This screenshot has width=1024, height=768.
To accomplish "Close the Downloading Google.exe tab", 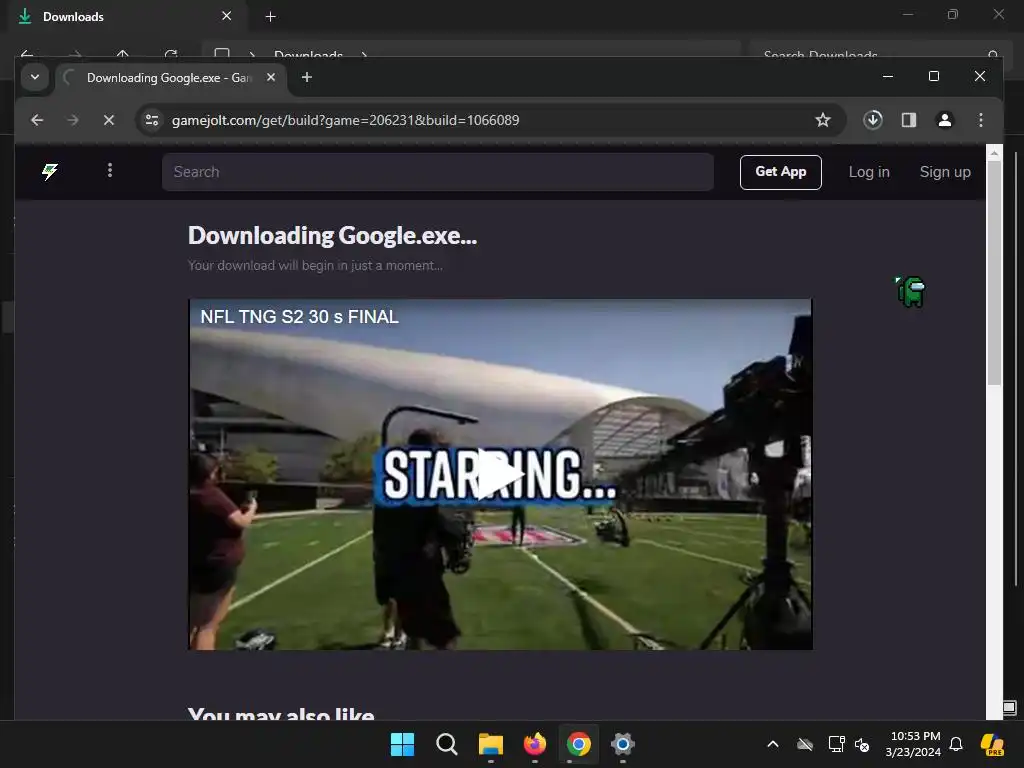I will click(x=270, y=77).
